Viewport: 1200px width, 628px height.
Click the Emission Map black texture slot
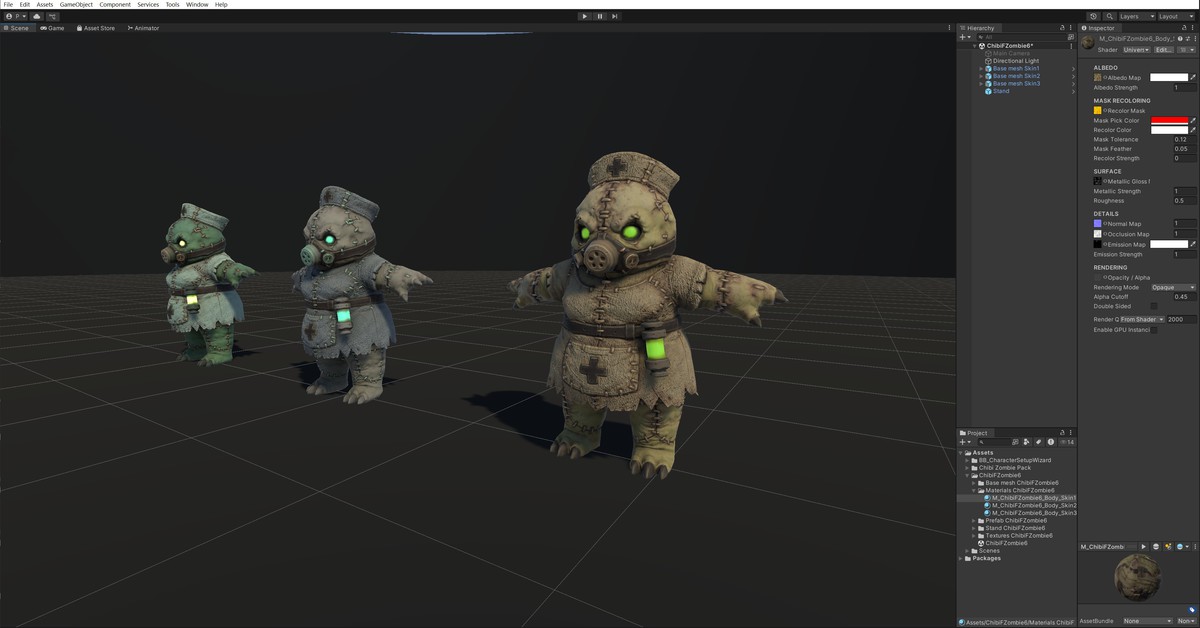pos(1097,244)
